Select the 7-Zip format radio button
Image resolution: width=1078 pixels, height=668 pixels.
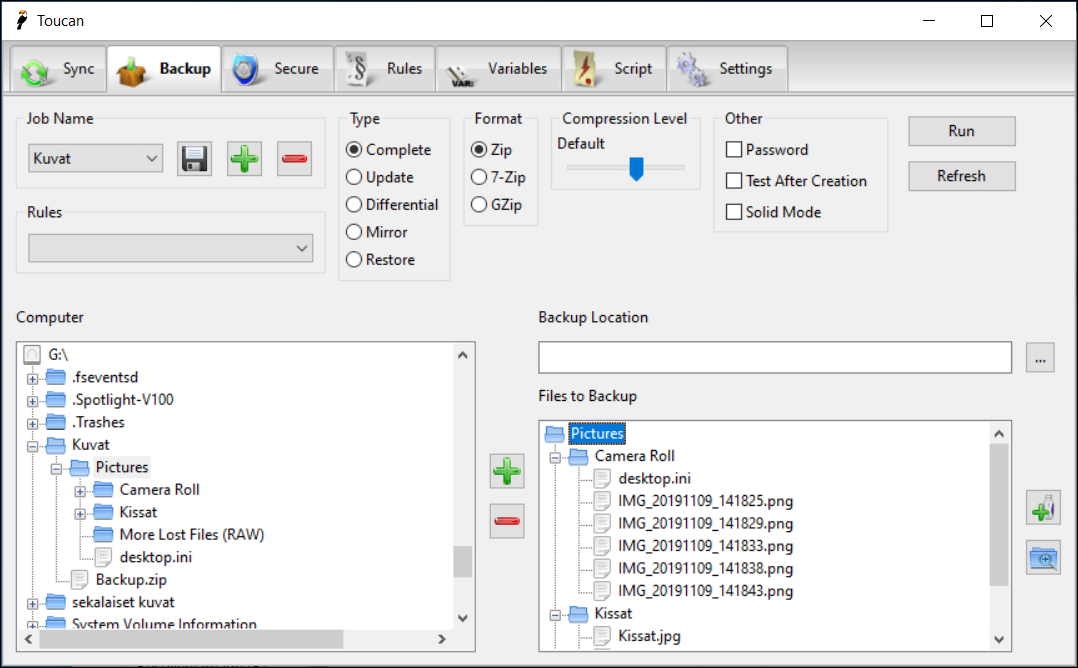(x=479, y=177)
